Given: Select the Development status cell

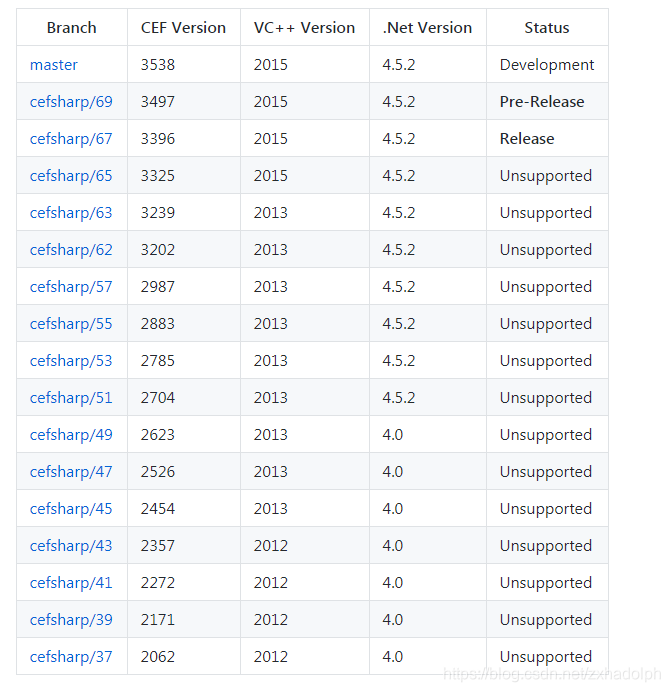Looking at the screenshot, I should pyautogui.click(x=547, y=65).
